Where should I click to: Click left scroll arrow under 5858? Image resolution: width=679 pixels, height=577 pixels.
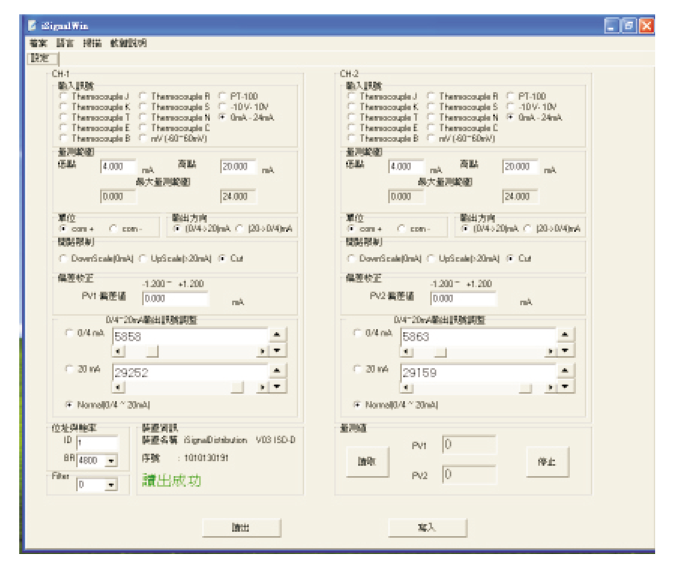coord(118,351)
